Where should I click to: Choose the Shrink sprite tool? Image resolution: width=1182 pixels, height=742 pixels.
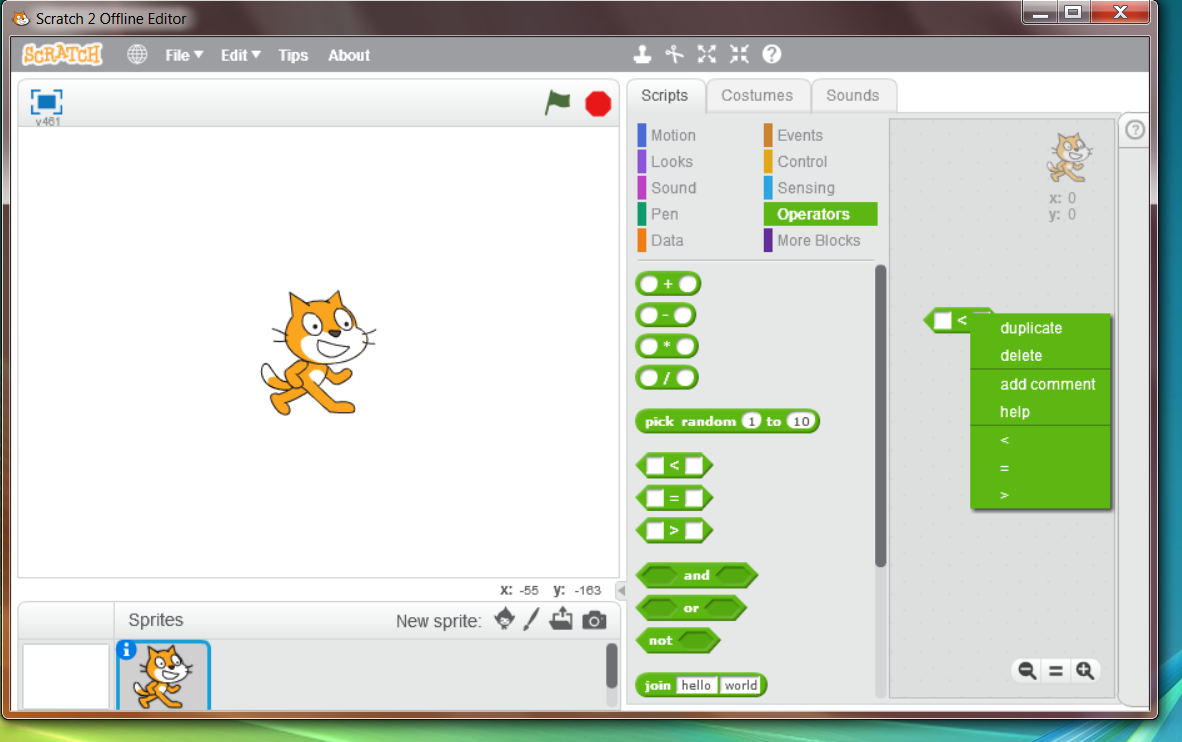click(739, 55)
